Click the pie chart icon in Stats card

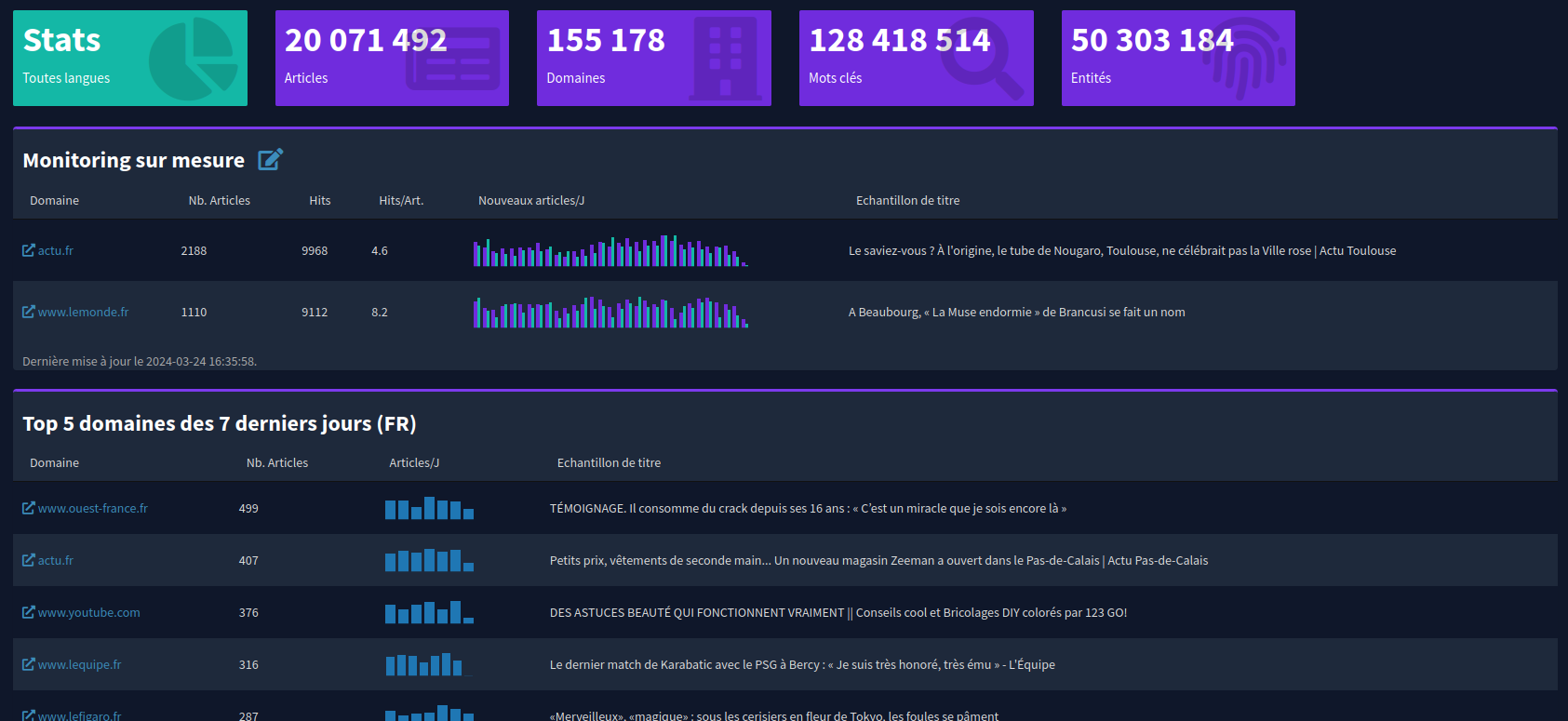[x=193, y=59]
